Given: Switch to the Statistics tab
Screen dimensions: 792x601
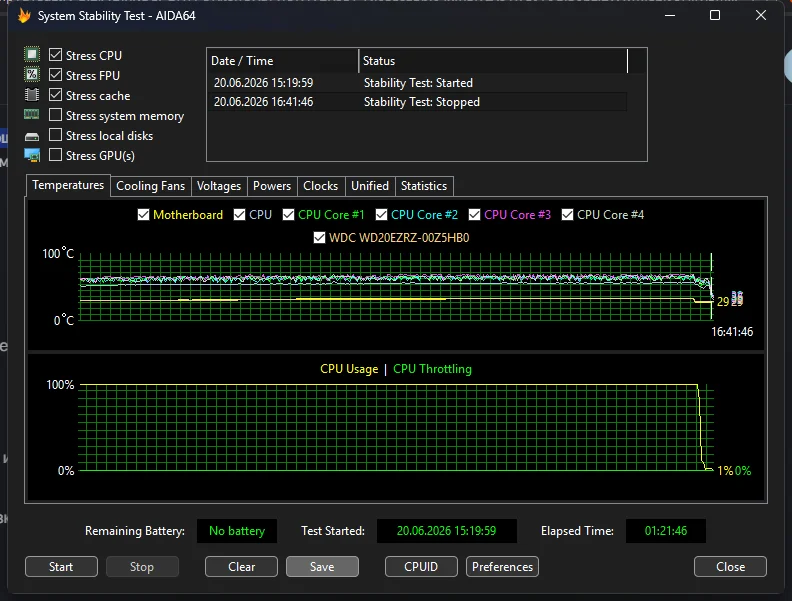Looking at the screenshot, I should click(424, 186).
